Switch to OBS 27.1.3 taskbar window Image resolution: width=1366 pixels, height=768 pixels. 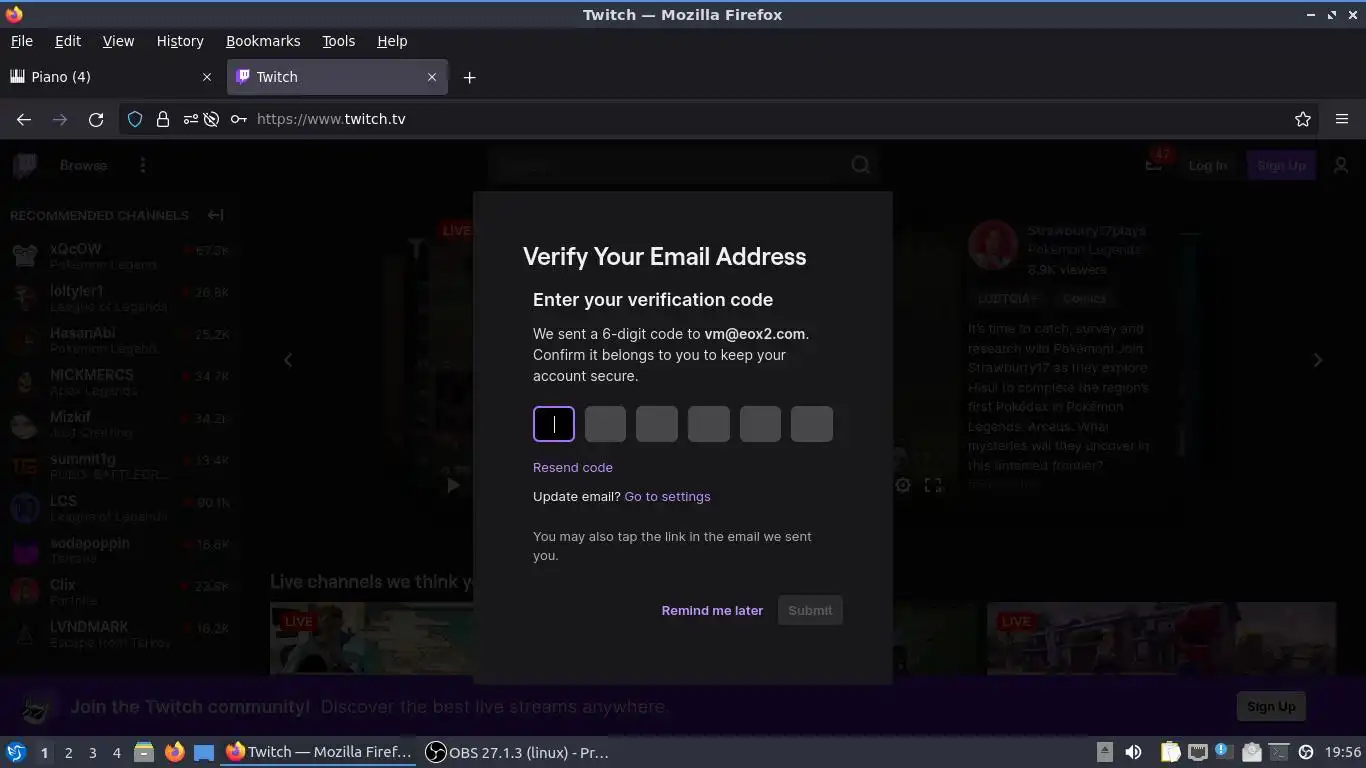pyautogui.click(x=518, y=752)
